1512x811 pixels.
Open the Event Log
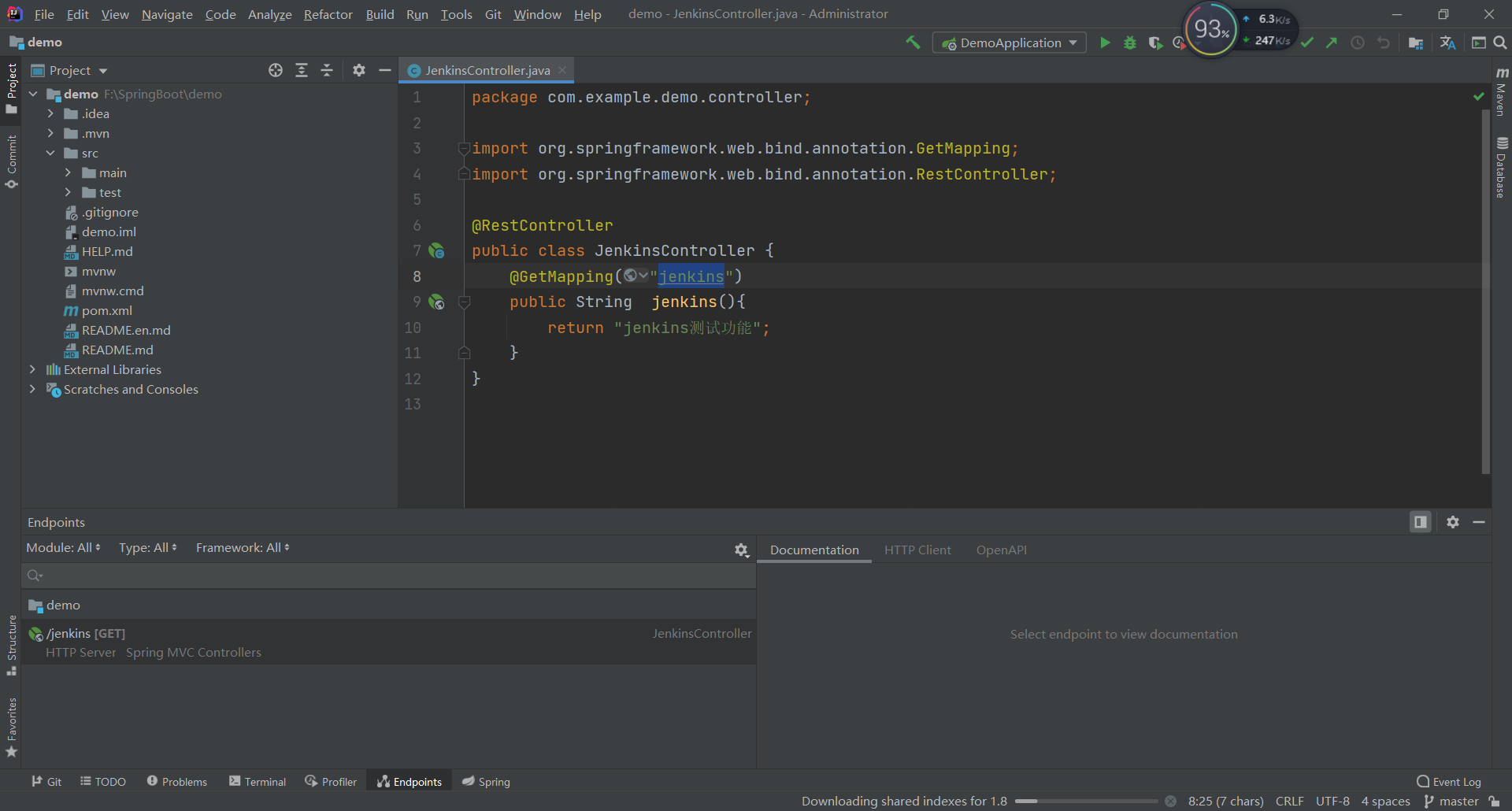click(1449, 781)
